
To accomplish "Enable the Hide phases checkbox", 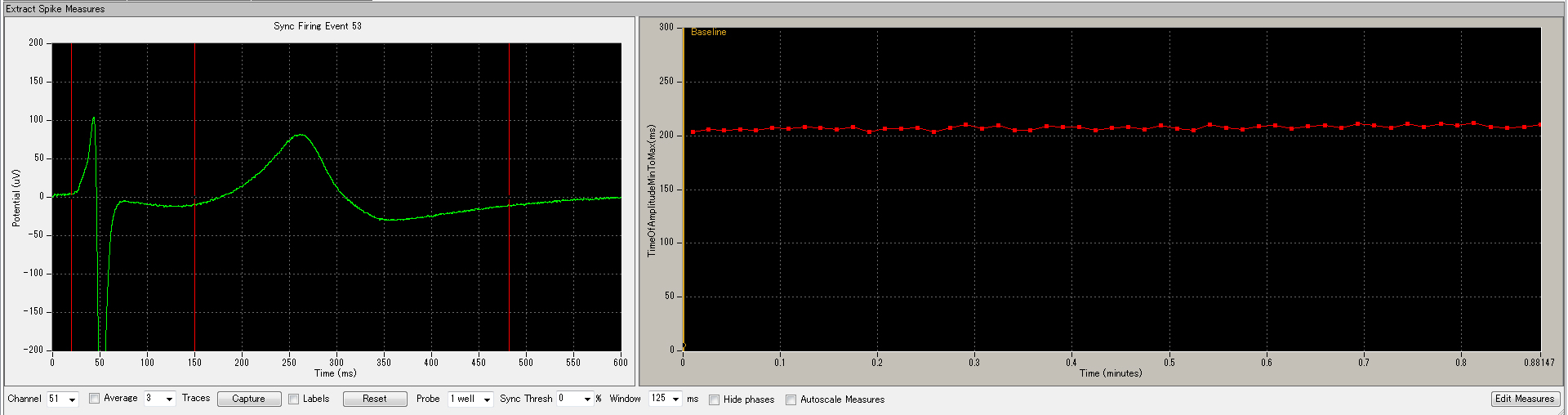I will 715,399.
